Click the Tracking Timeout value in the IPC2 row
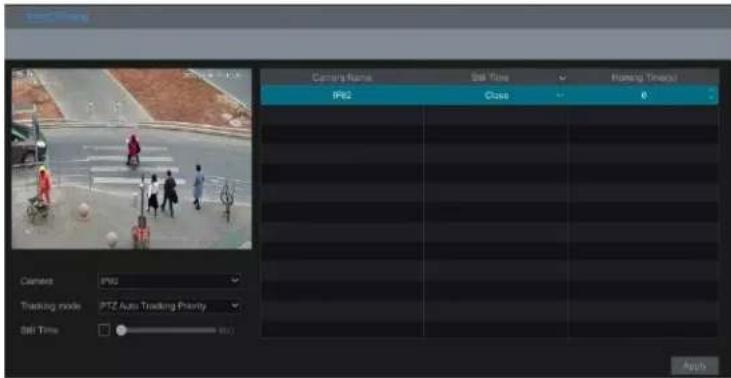Image resolution: width=731 pixels, height=378 pixels. click(x=643, y=96)
